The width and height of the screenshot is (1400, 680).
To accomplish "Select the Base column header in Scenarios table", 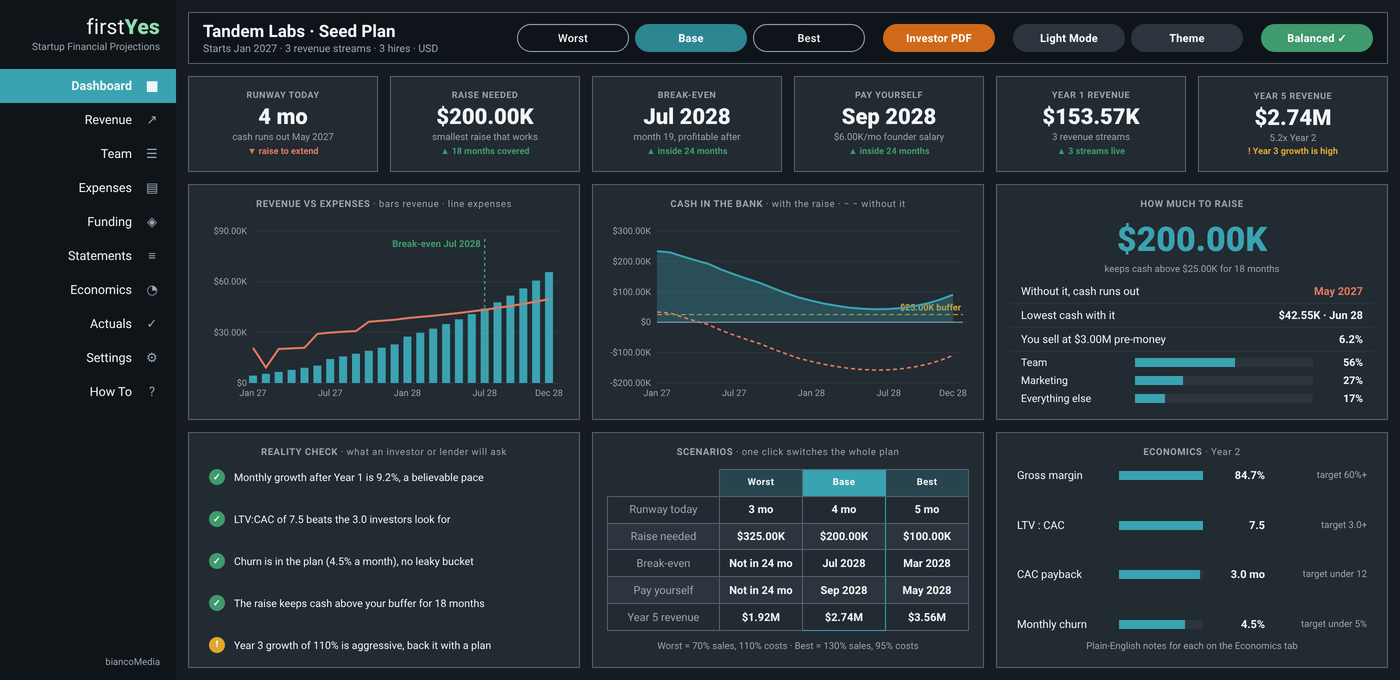I will pyautogui.click(x=844, y=482).
